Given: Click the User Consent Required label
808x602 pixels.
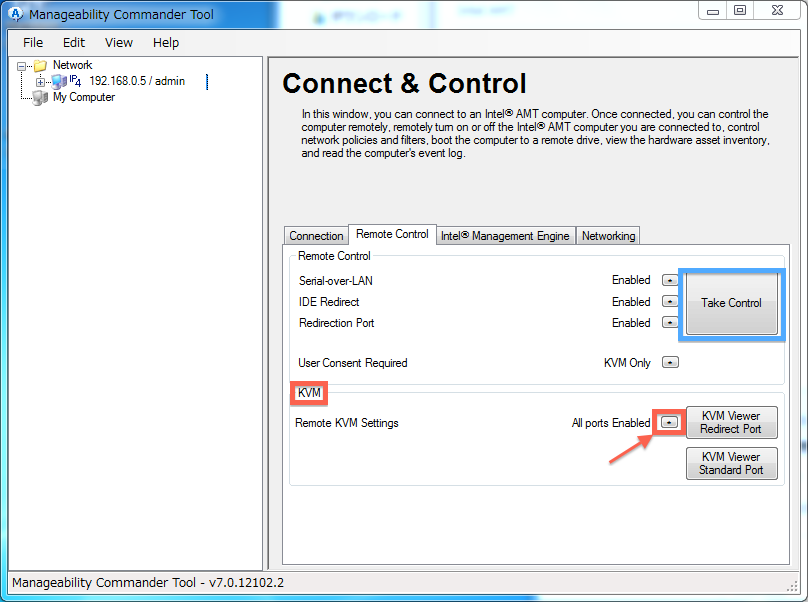Looking at the screenshot, I should click(353, 363).
